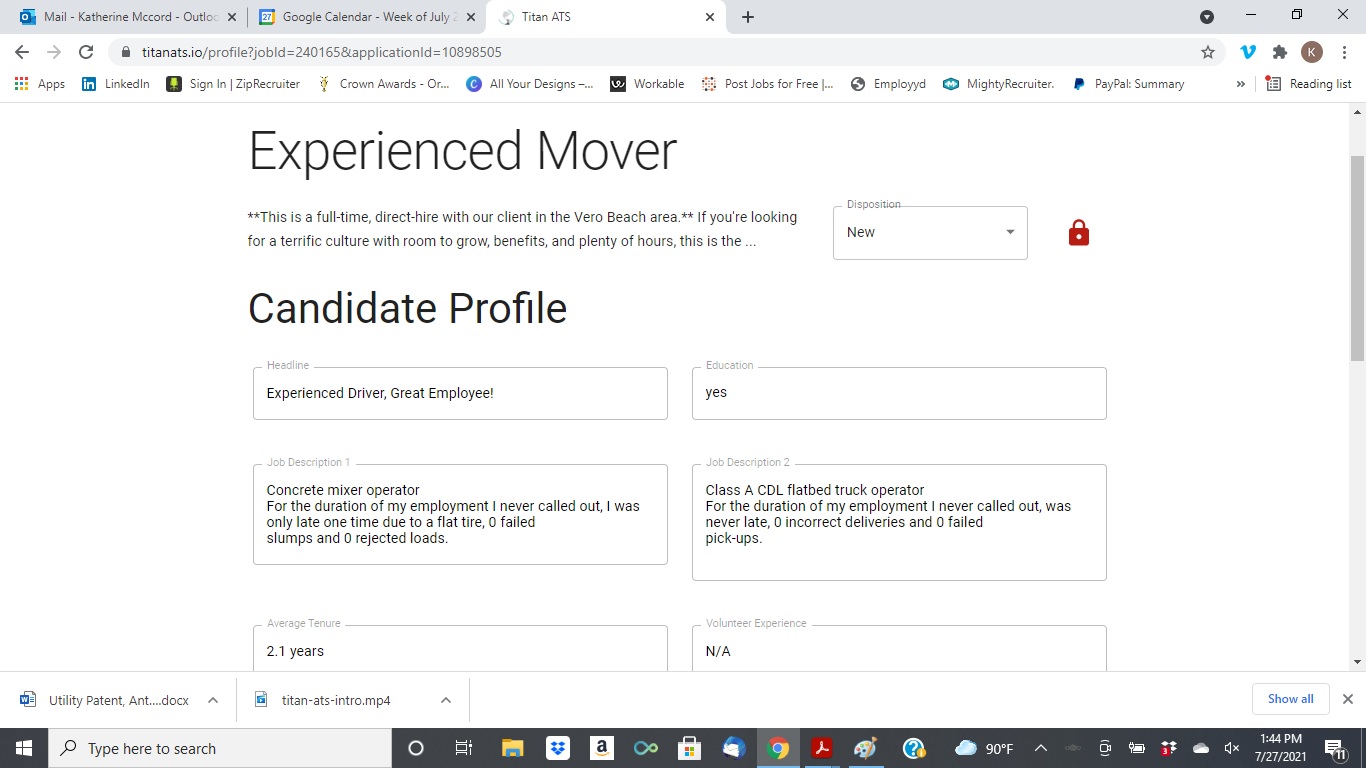Open the Paint palette taskbar icon
This screenshot has height=768, width=1366.
(866, 748)
